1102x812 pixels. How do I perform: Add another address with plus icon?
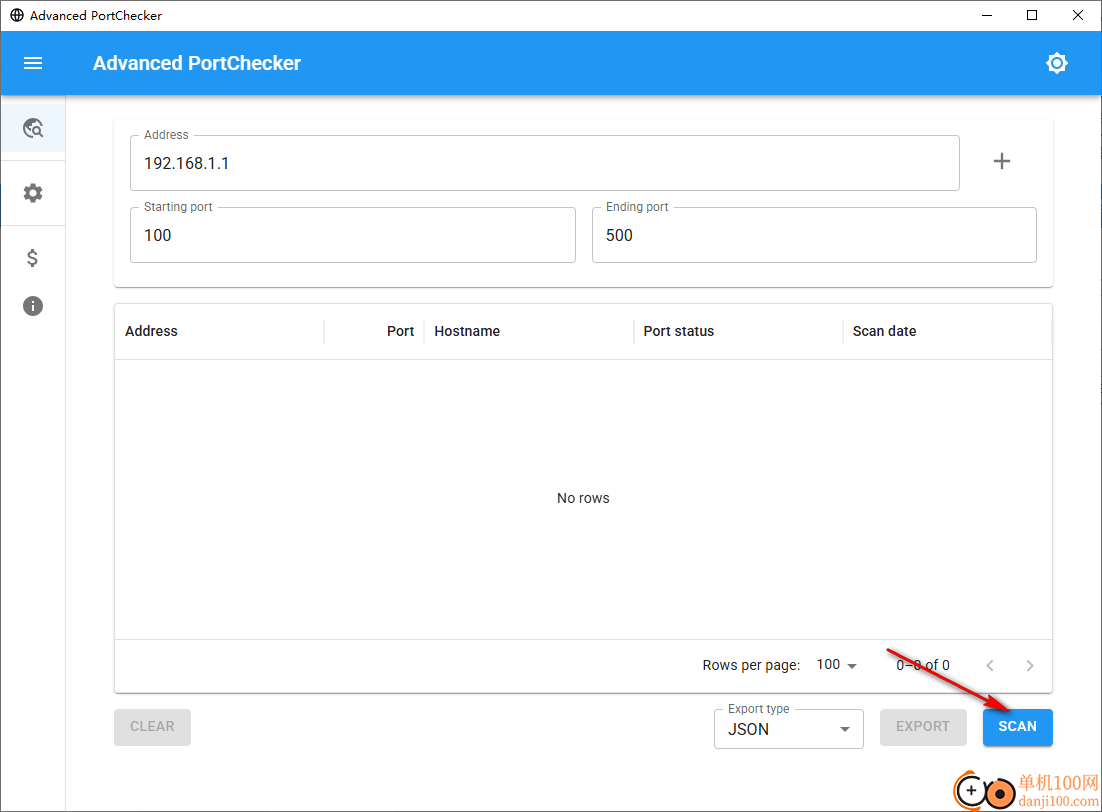(1001, 162)
